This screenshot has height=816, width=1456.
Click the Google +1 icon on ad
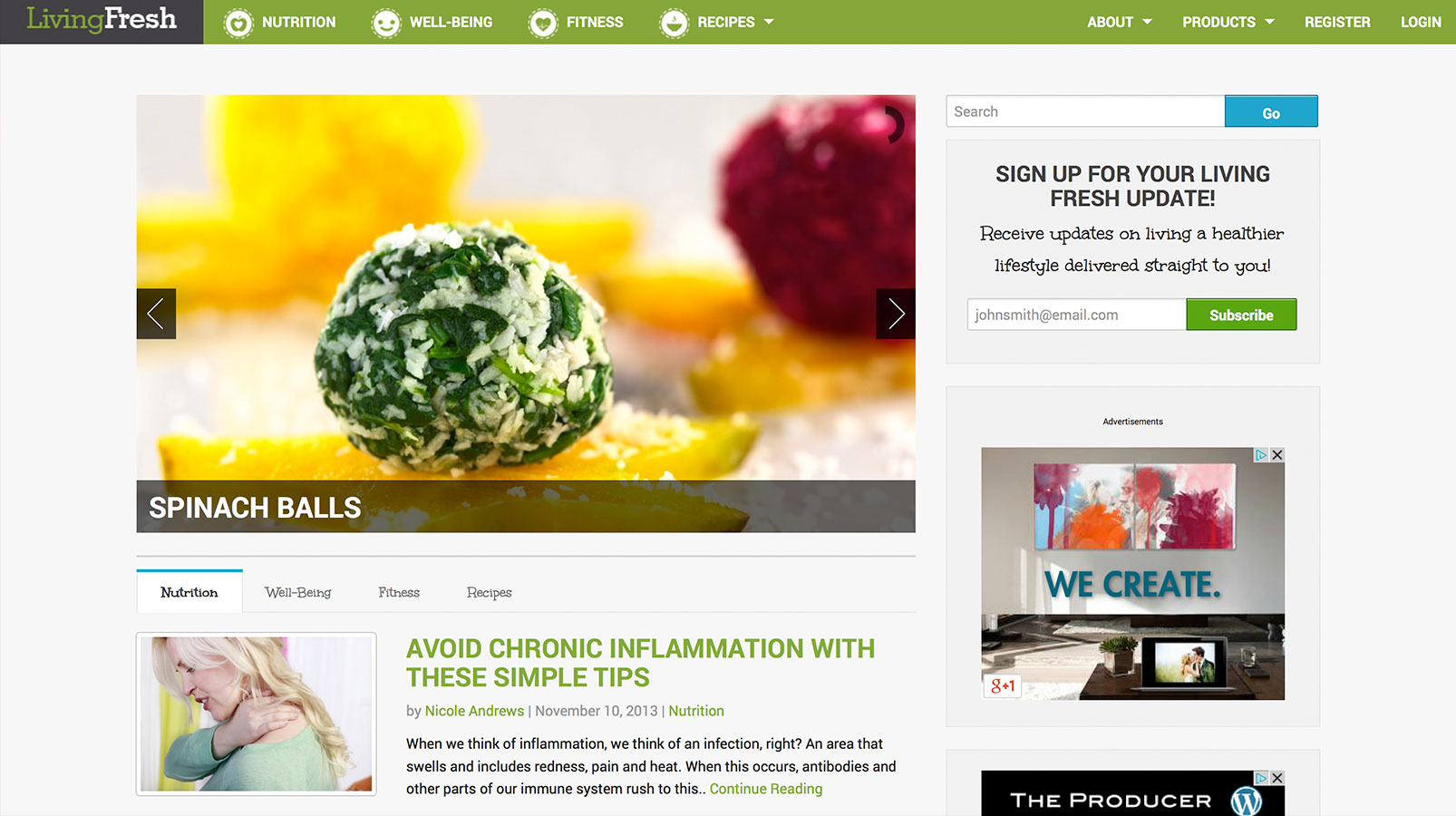(1003, 686)
